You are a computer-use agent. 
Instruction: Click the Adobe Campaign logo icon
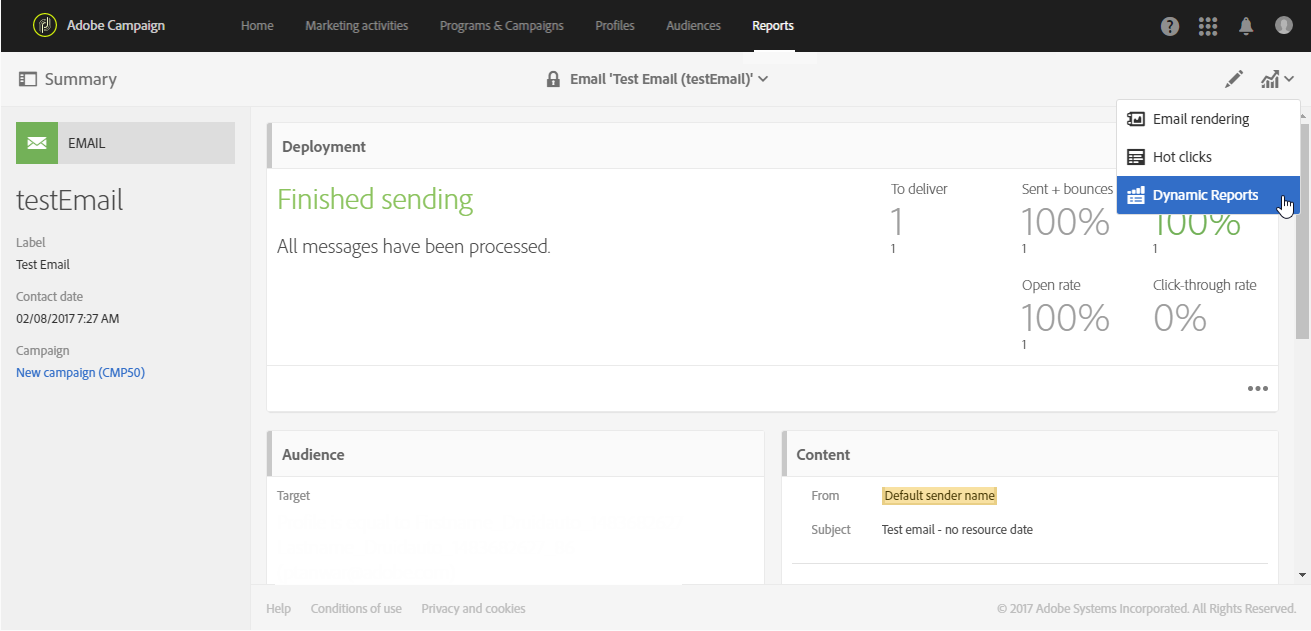coord(44,26)
